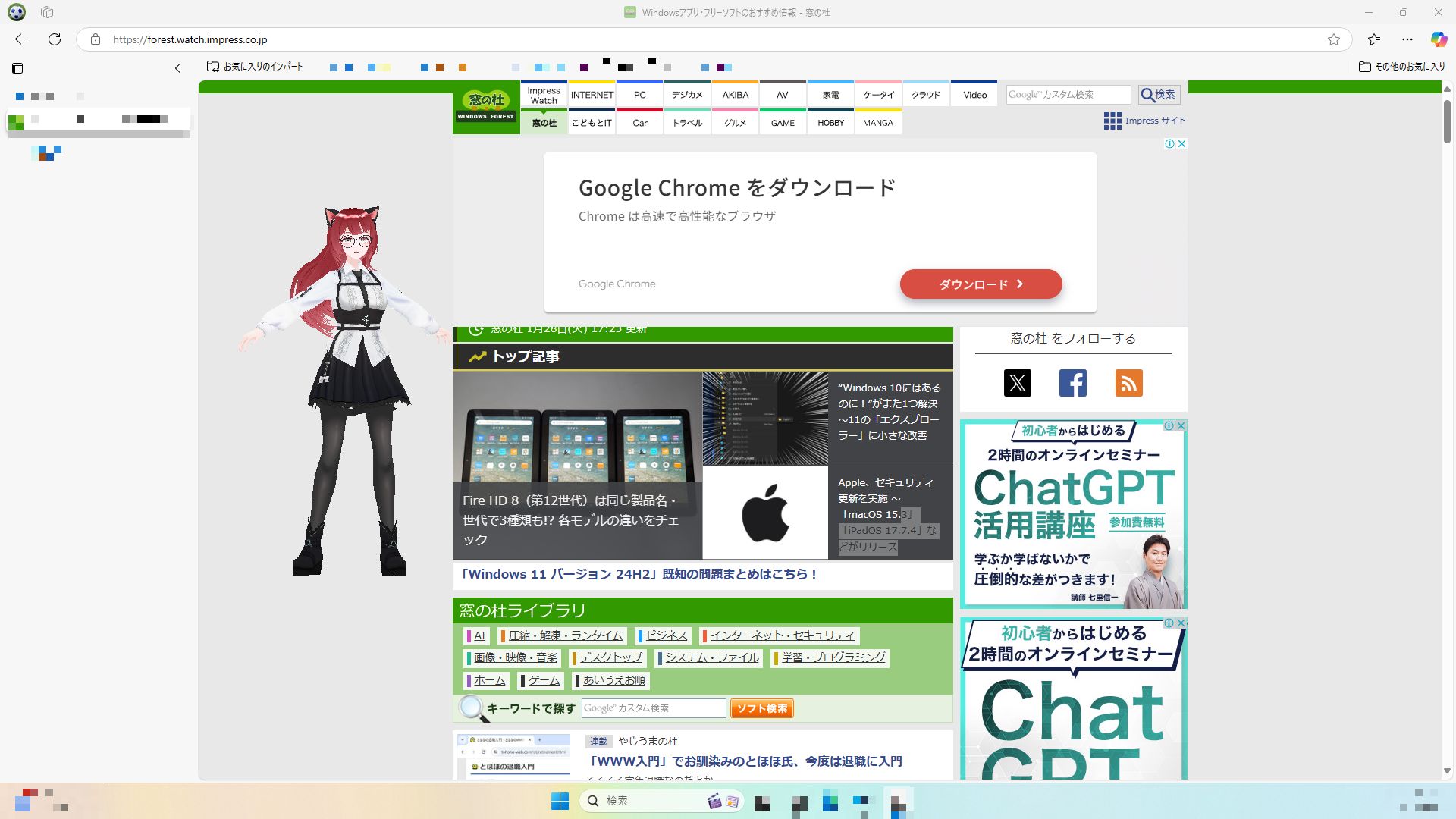Click the Google 検索 magnifier button
The width and height of the screenshot is (1456, 819).
point(1159,94)
